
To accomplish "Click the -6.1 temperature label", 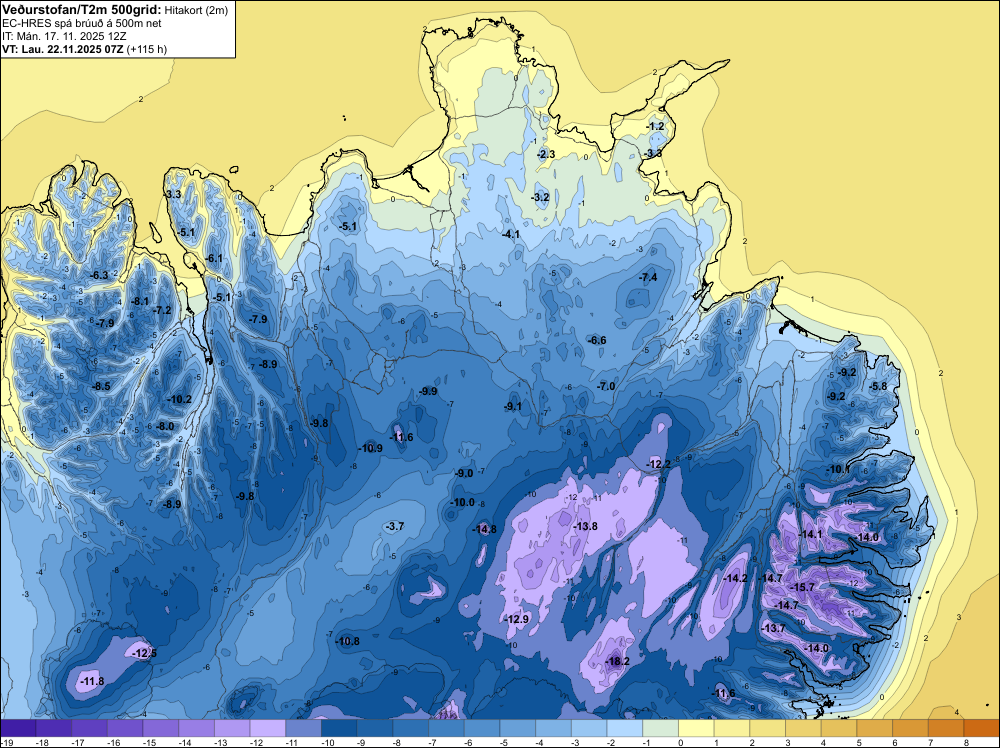I will click(x=214, y=258).
